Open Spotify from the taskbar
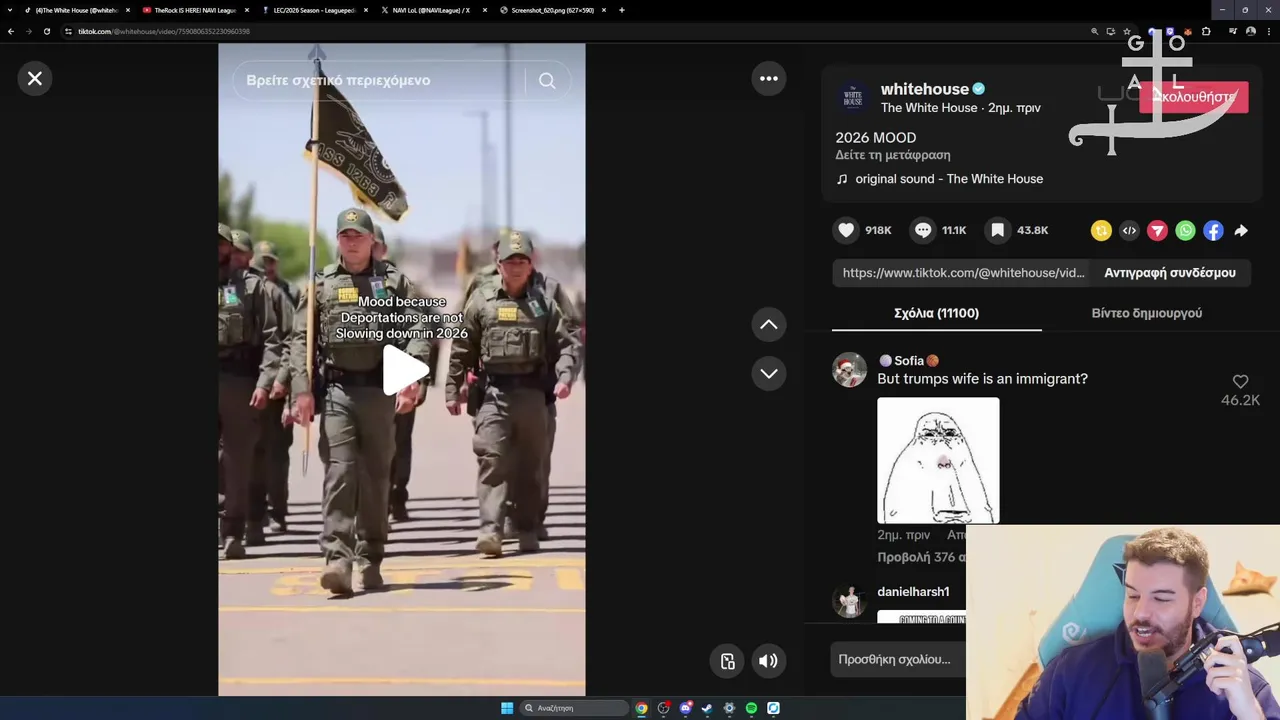The height and width of the screenshot is (720, 1280). click(x=751, y=708)
